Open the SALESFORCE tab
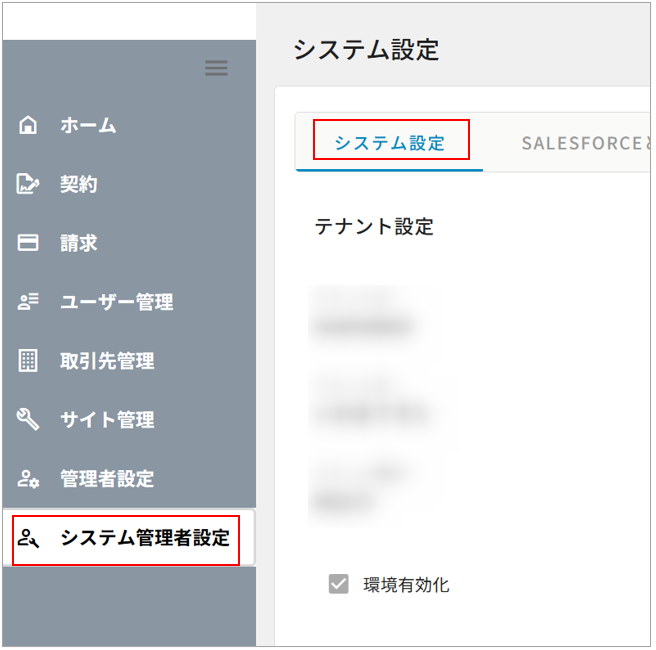The width and height of the screenshot is (656, 650). coord(580,143)
